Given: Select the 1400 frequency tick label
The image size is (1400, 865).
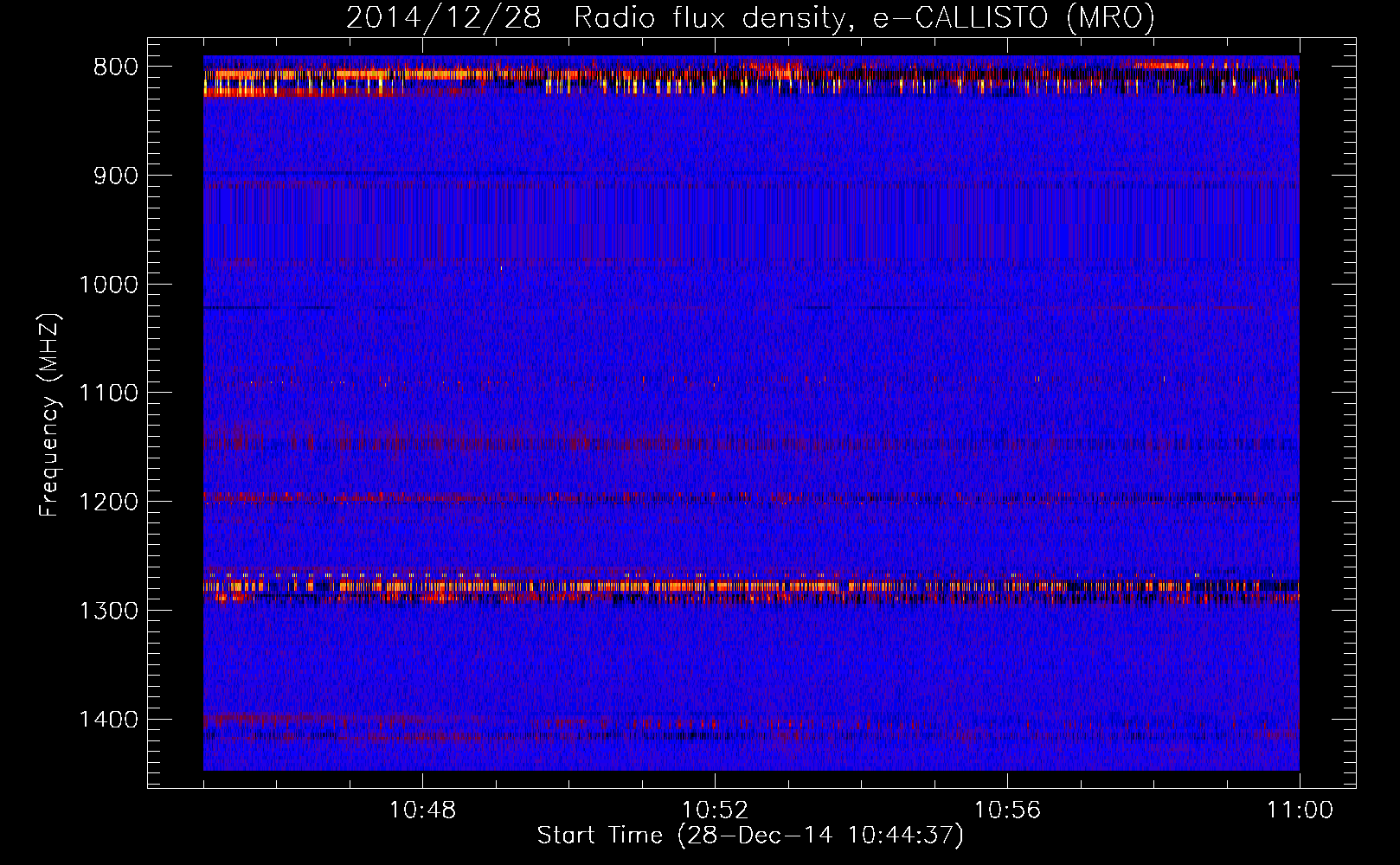Looking at the screenshot, I should pyautogui.click(x=108, y=720).
